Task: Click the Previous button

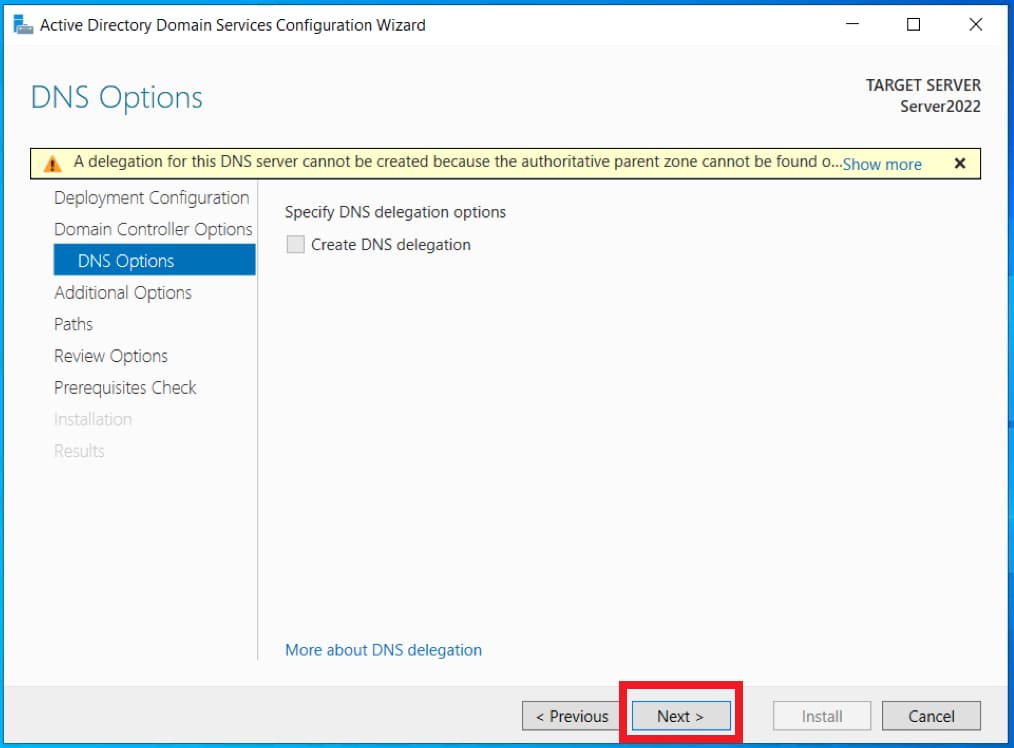Action: [x=571, y=716]
